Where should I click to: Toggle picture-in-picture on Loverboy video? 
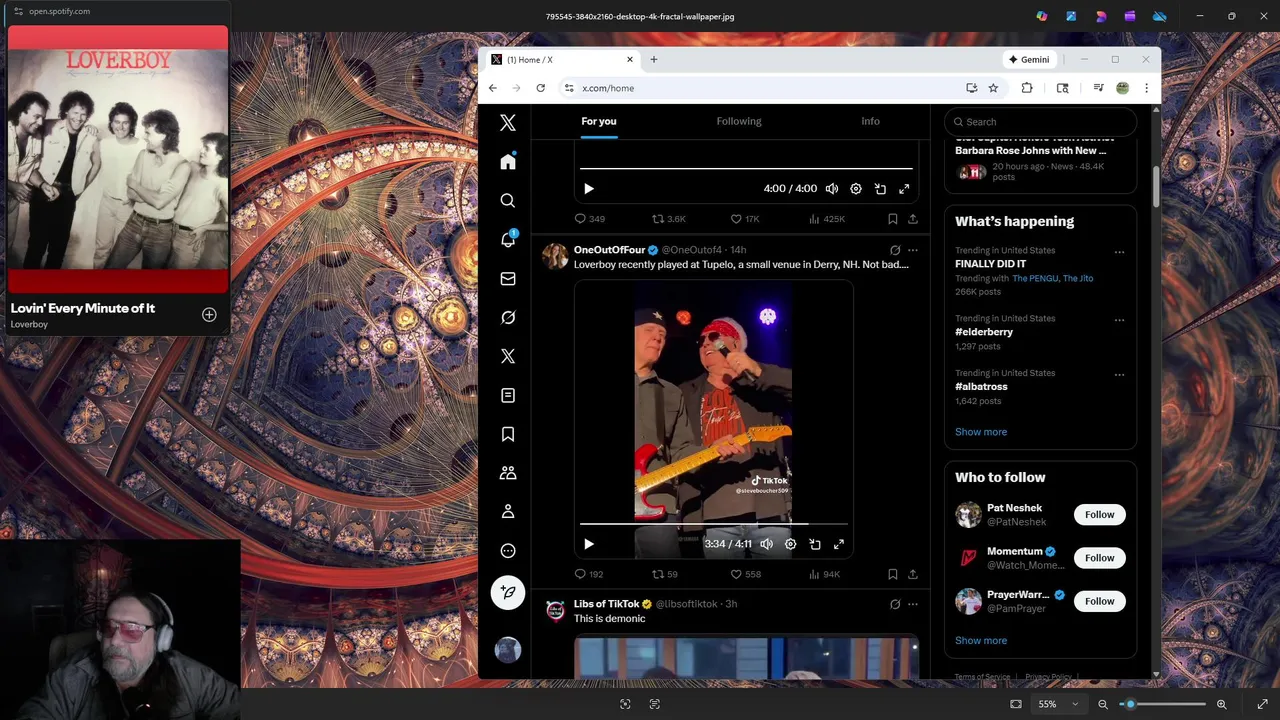pos(815,544)
